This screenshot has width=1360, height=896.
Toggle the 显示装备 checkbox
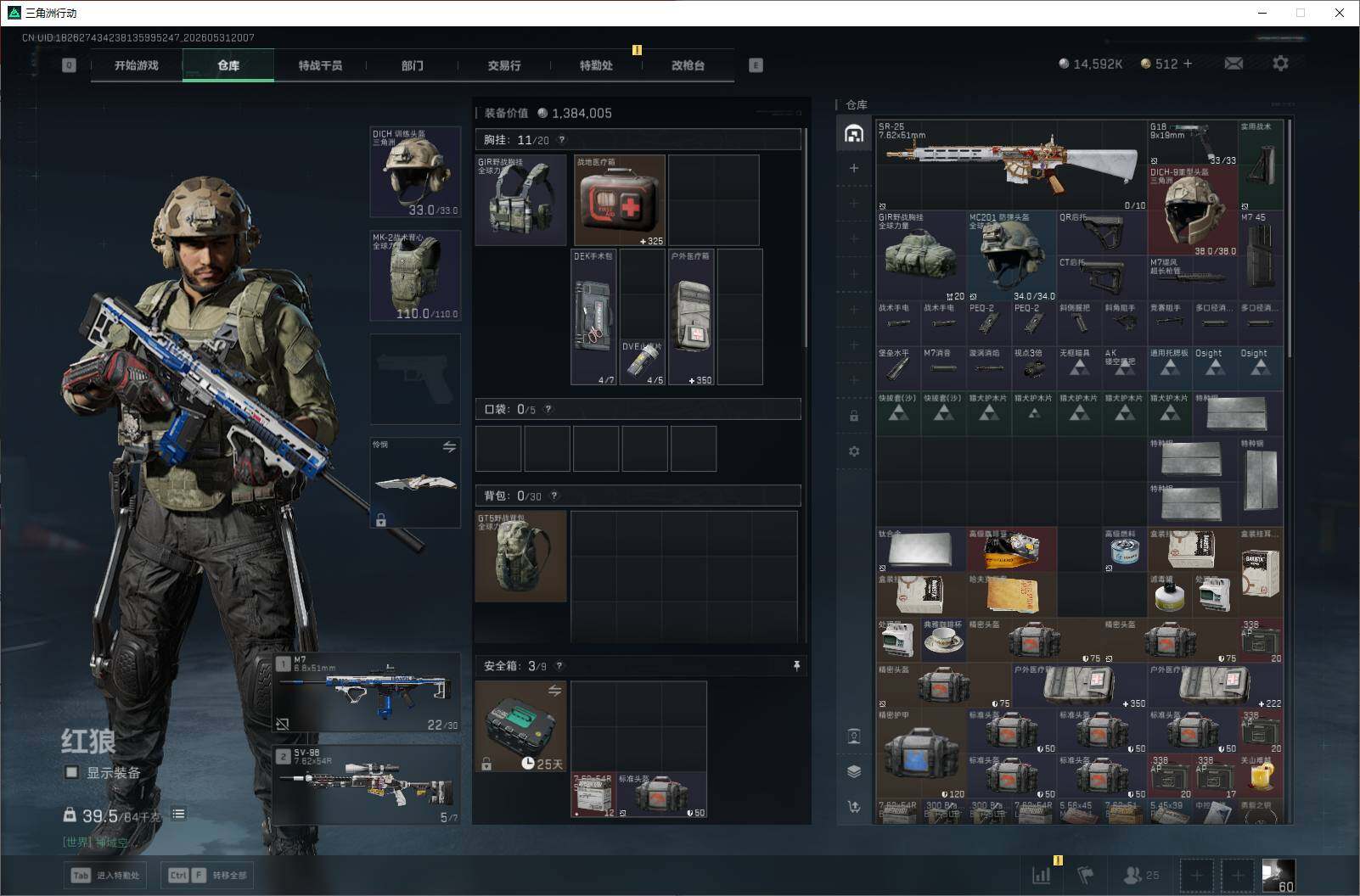pos(72,772)
